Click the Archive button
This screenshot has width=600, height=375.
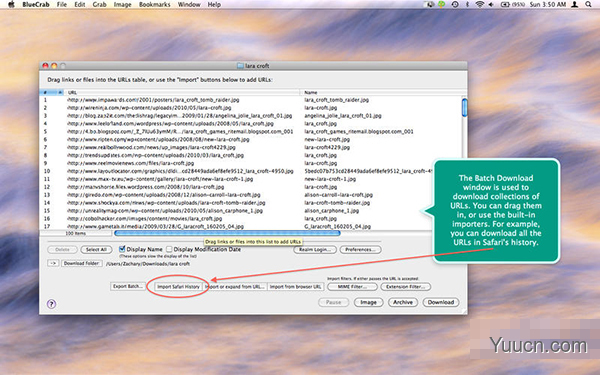[x=403, y=302]
